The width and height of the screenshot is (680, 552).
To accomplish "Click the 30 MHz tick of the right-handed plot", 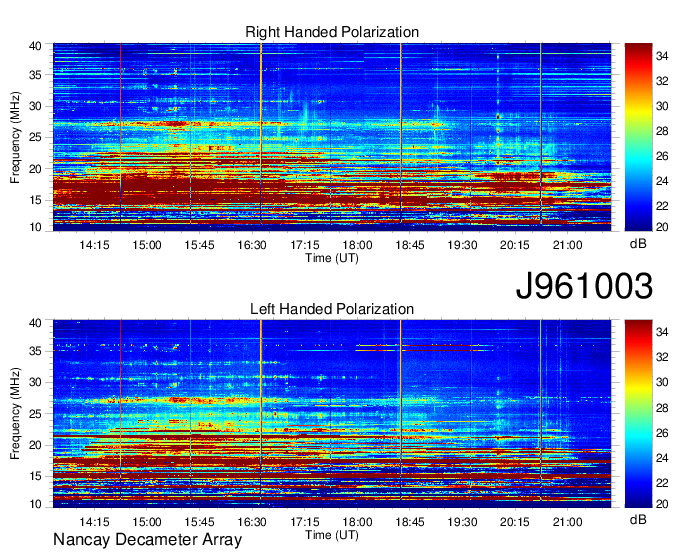I will (x=35, y=106).
